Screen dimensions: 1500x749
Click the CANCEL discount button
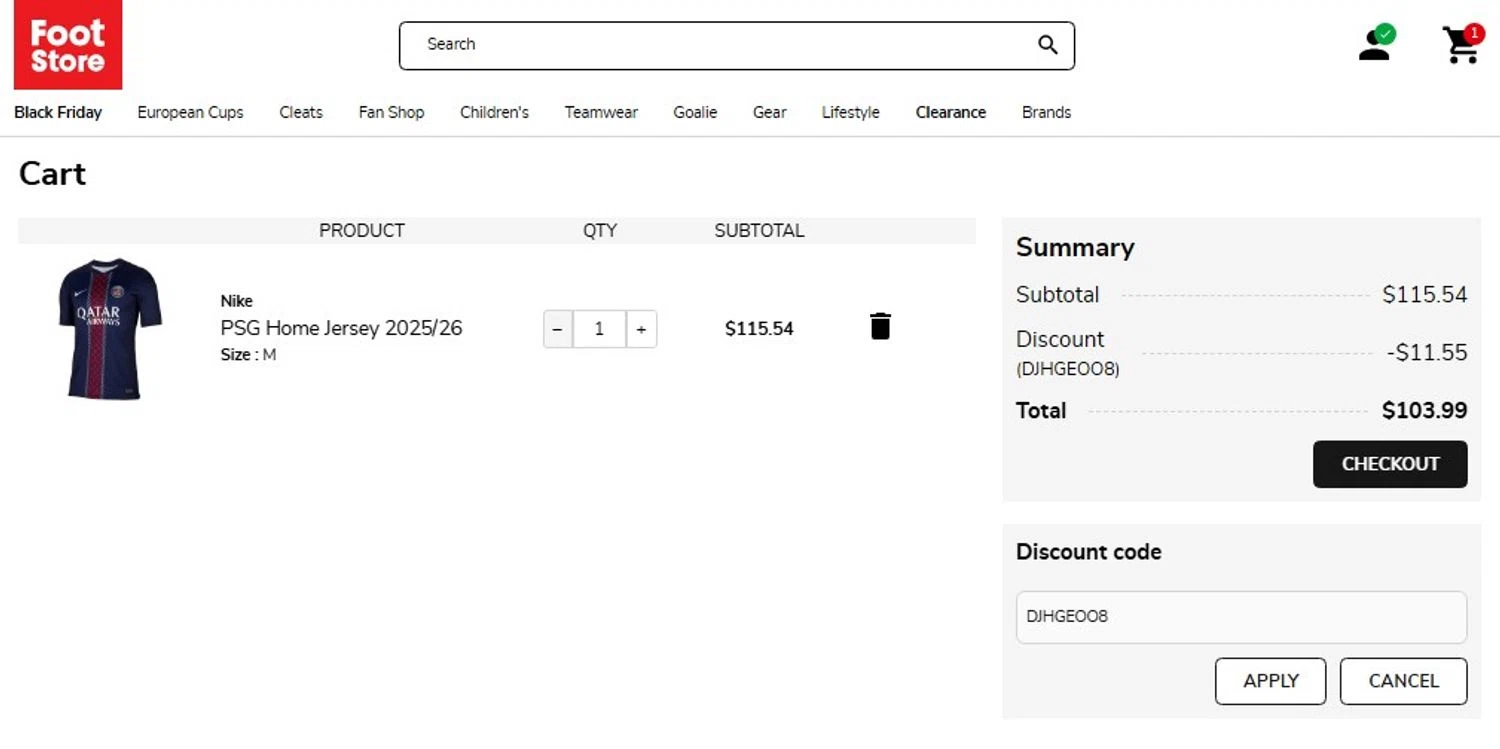pyautogui.click(x=1403, y=681)
